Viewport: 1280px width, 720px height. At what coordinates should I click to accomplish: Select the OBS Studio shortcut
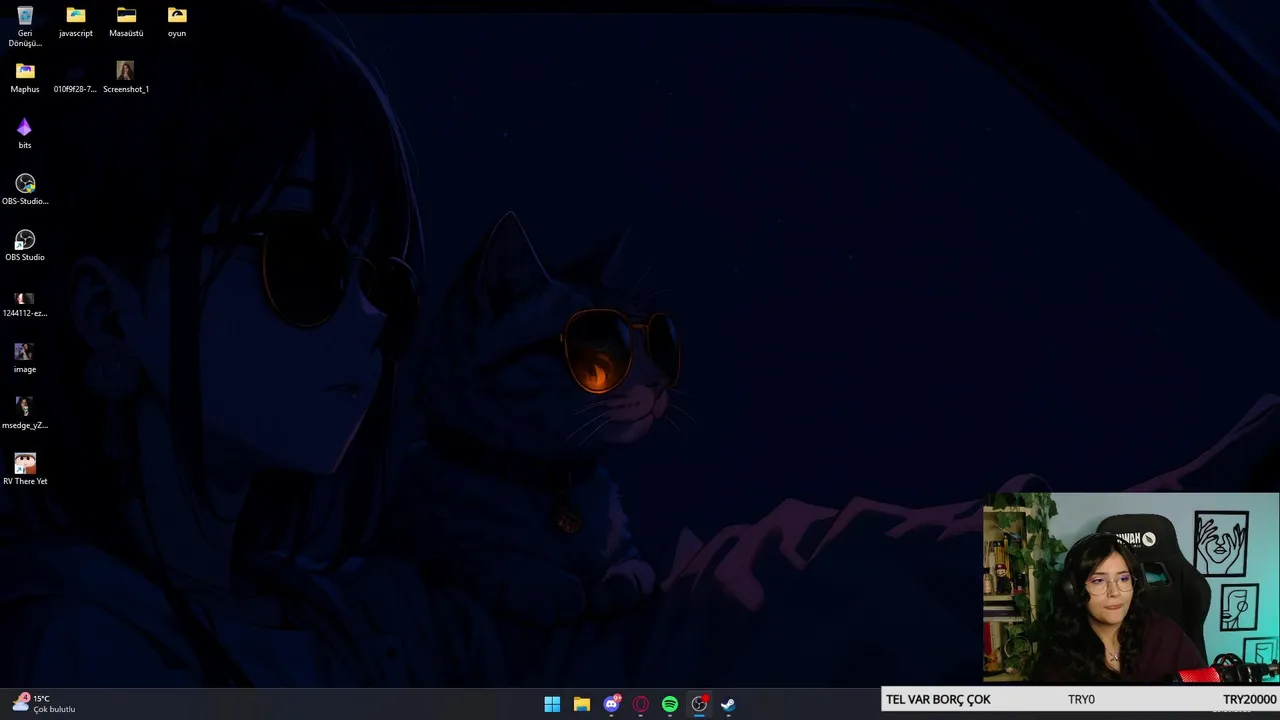pos(25,246)
